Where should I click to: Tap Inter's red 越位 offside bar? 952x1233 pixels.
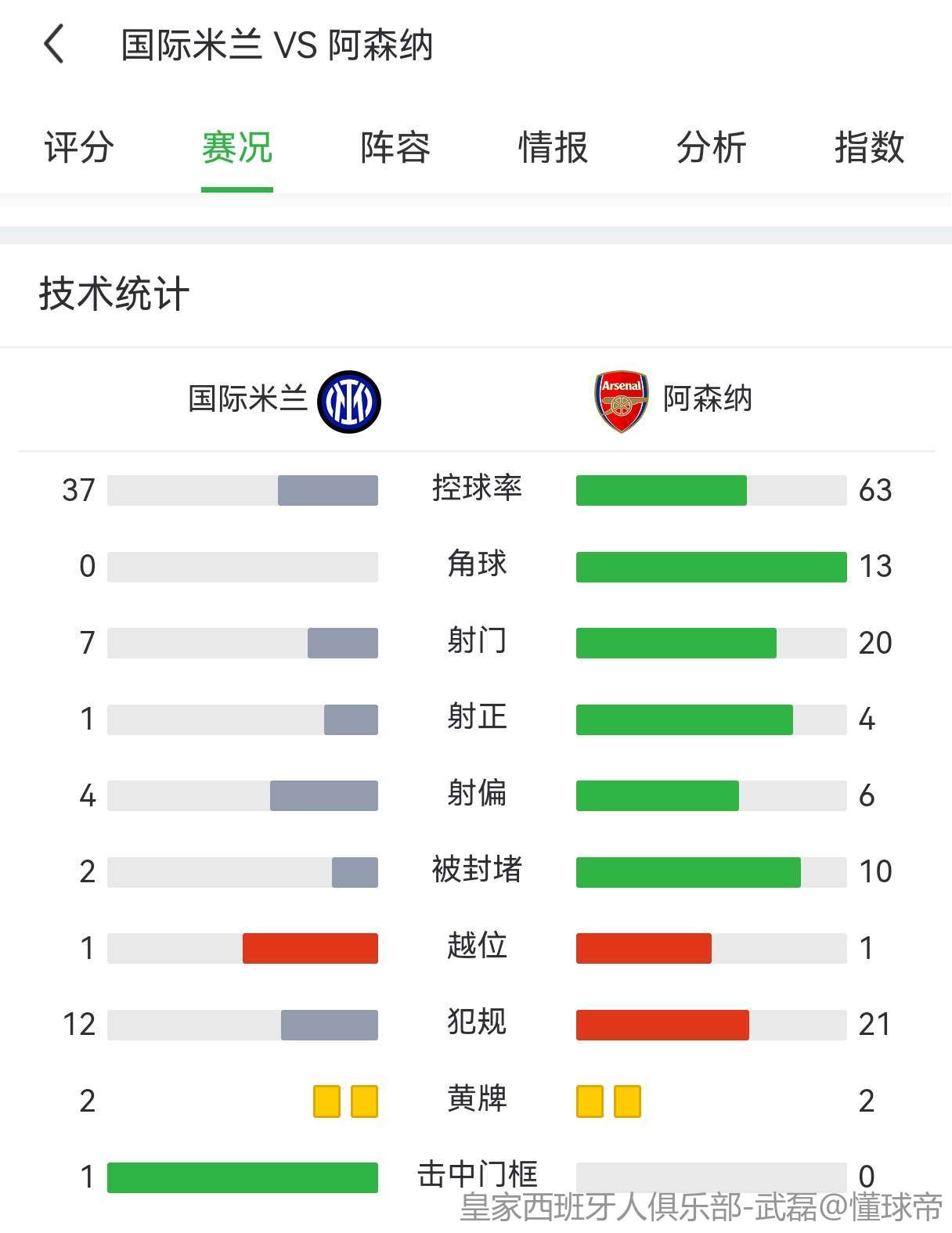(x=310, y=948)
